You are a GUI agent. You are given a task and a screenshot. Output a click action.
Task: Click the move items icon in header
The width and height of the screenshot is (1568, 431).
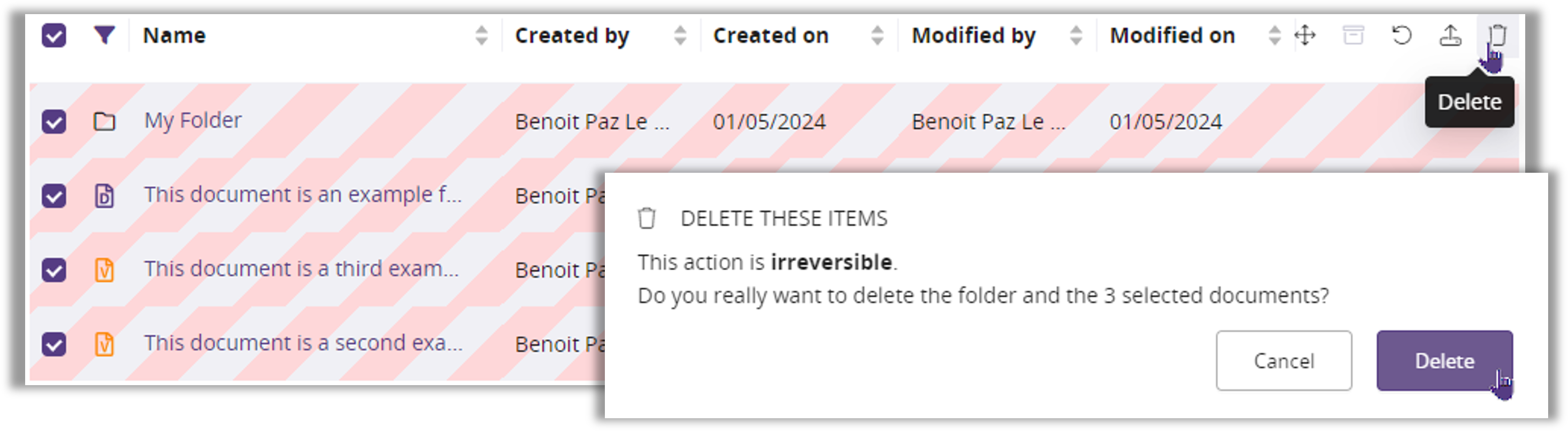click(x=1305, y=35)
